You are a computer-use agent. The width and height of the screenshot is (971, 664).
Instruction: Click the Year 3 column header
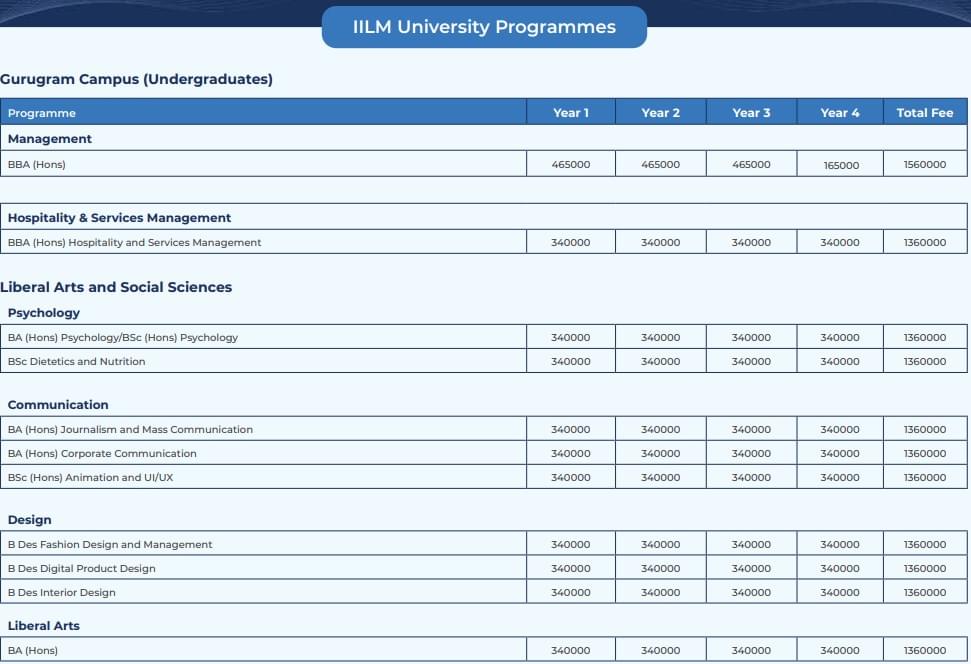[751, 113]
